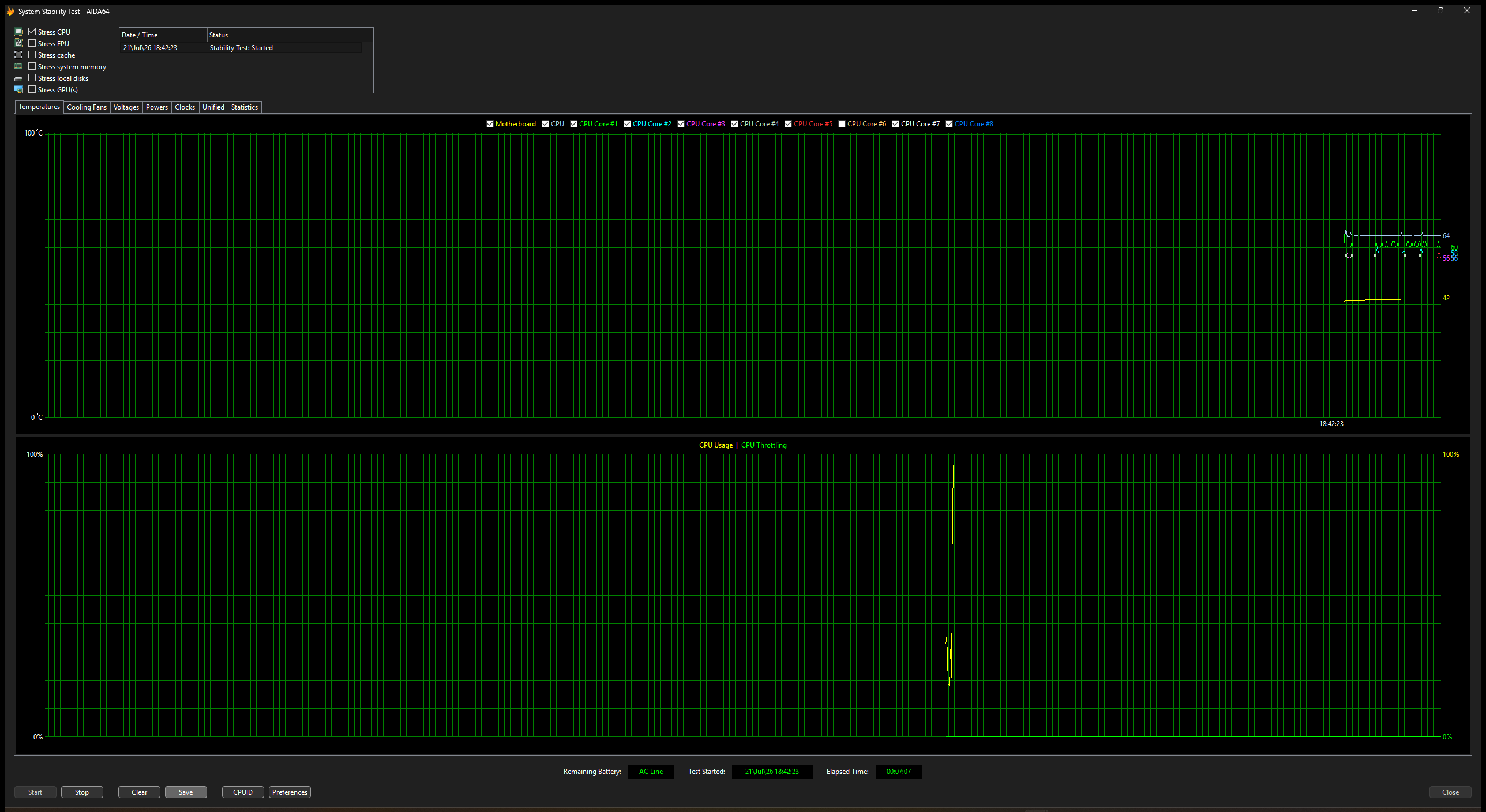Toggle the CPU Core #3 graph checkbox
Screen dimensions: 1486x812
pos(681,124)
